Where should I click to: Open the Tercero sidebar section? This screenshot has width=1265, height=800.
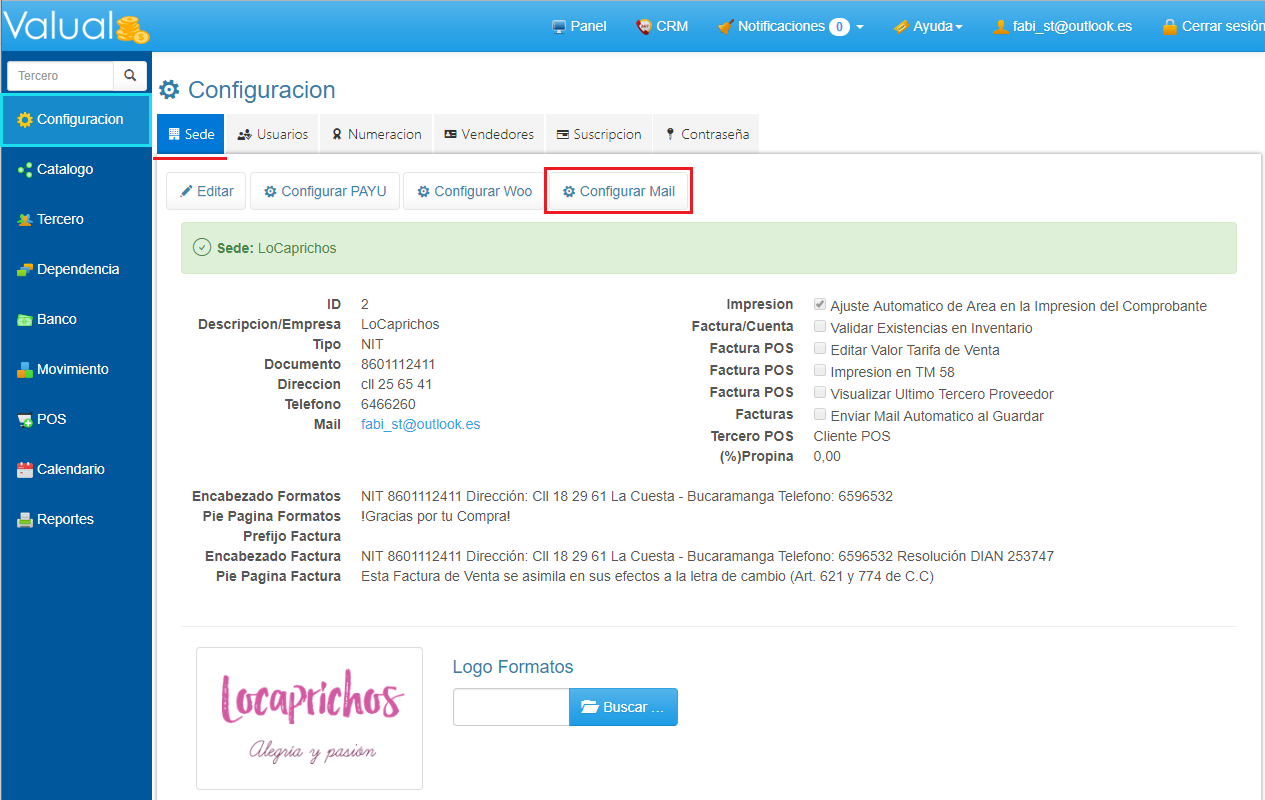pyautogui.click(x=60, y=219)
